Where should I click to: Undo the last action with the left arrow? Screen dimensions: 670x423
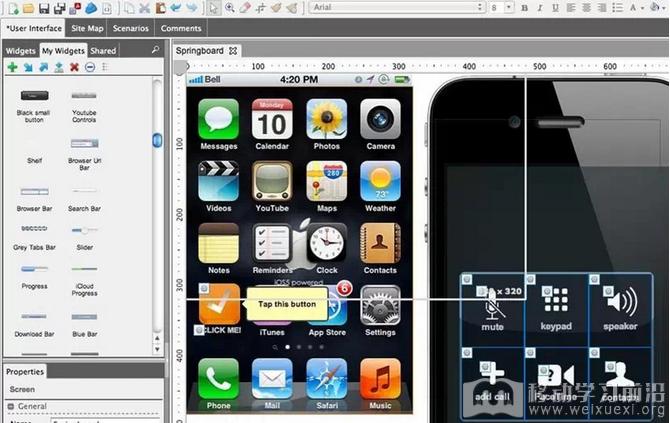(176, 8)
